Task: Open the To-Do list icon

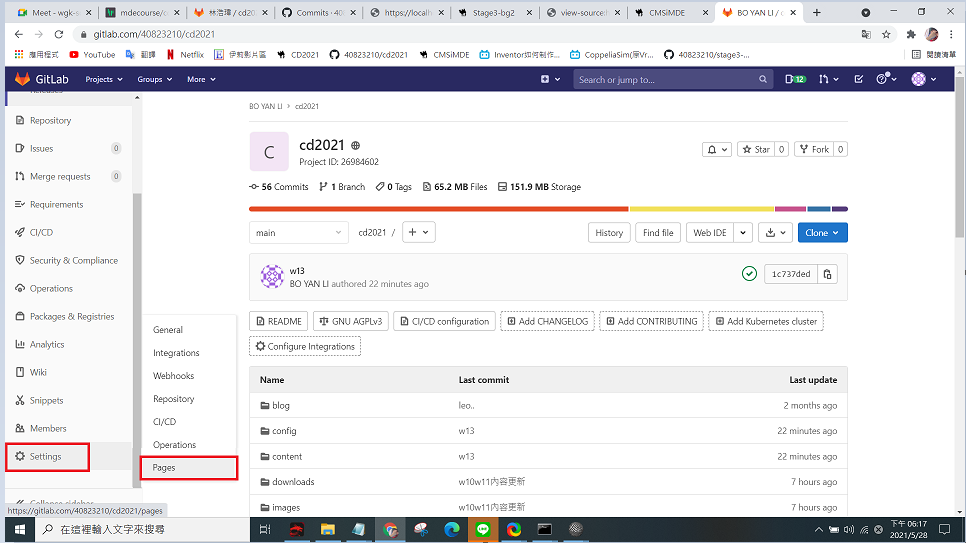Action: (858, 79)
